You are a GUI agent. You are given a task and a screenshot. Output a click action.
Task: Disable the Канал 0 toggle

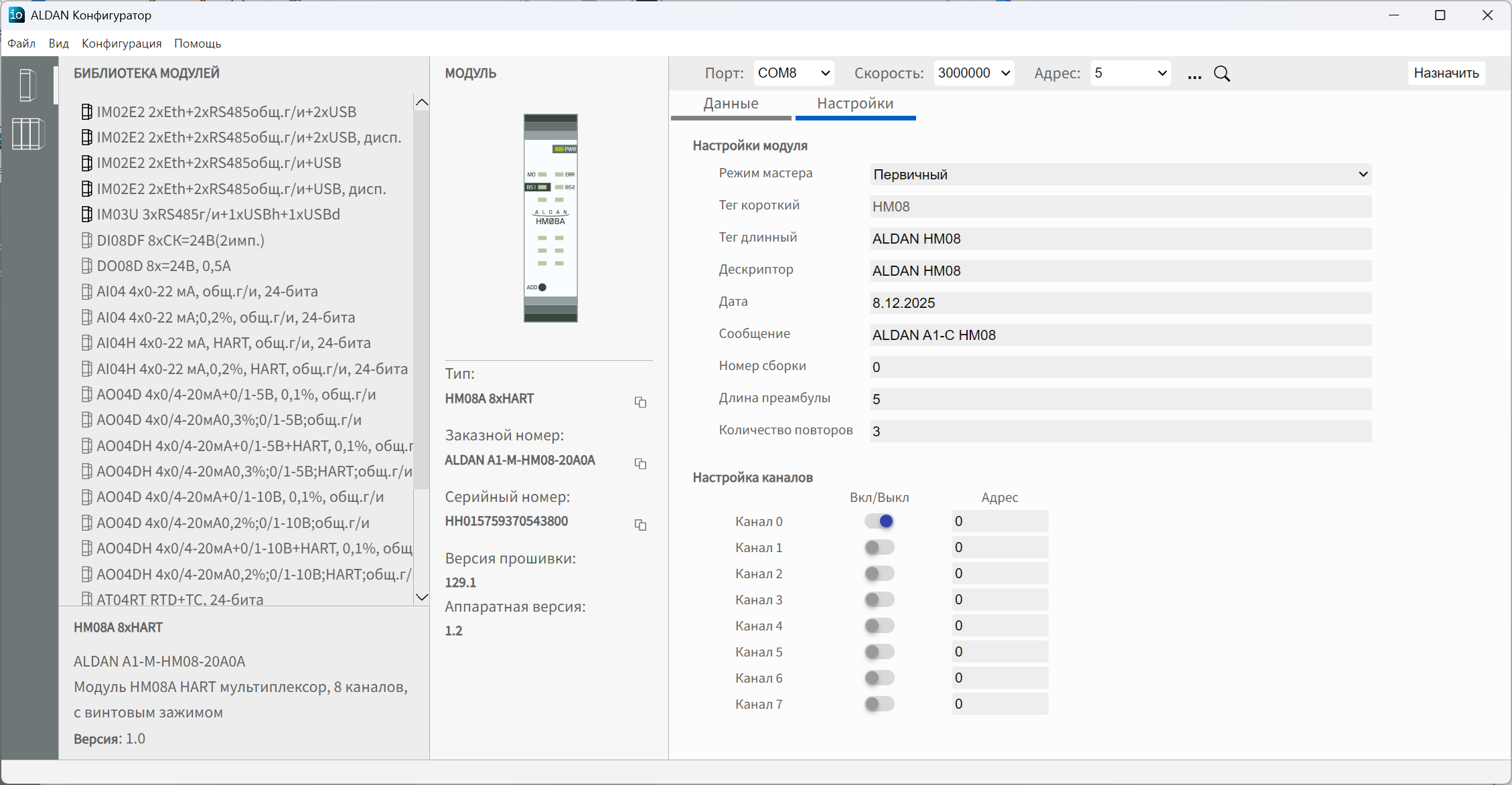pos(879,521)
